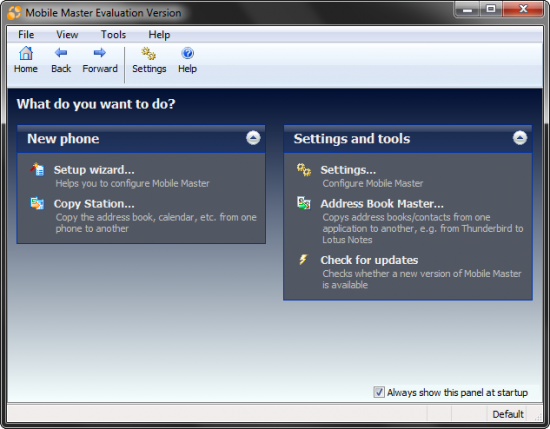Image resolution: width=550 pixels, height=429 pixels.
Task: Click the Back toolbar label
Action: coord(61,69)
